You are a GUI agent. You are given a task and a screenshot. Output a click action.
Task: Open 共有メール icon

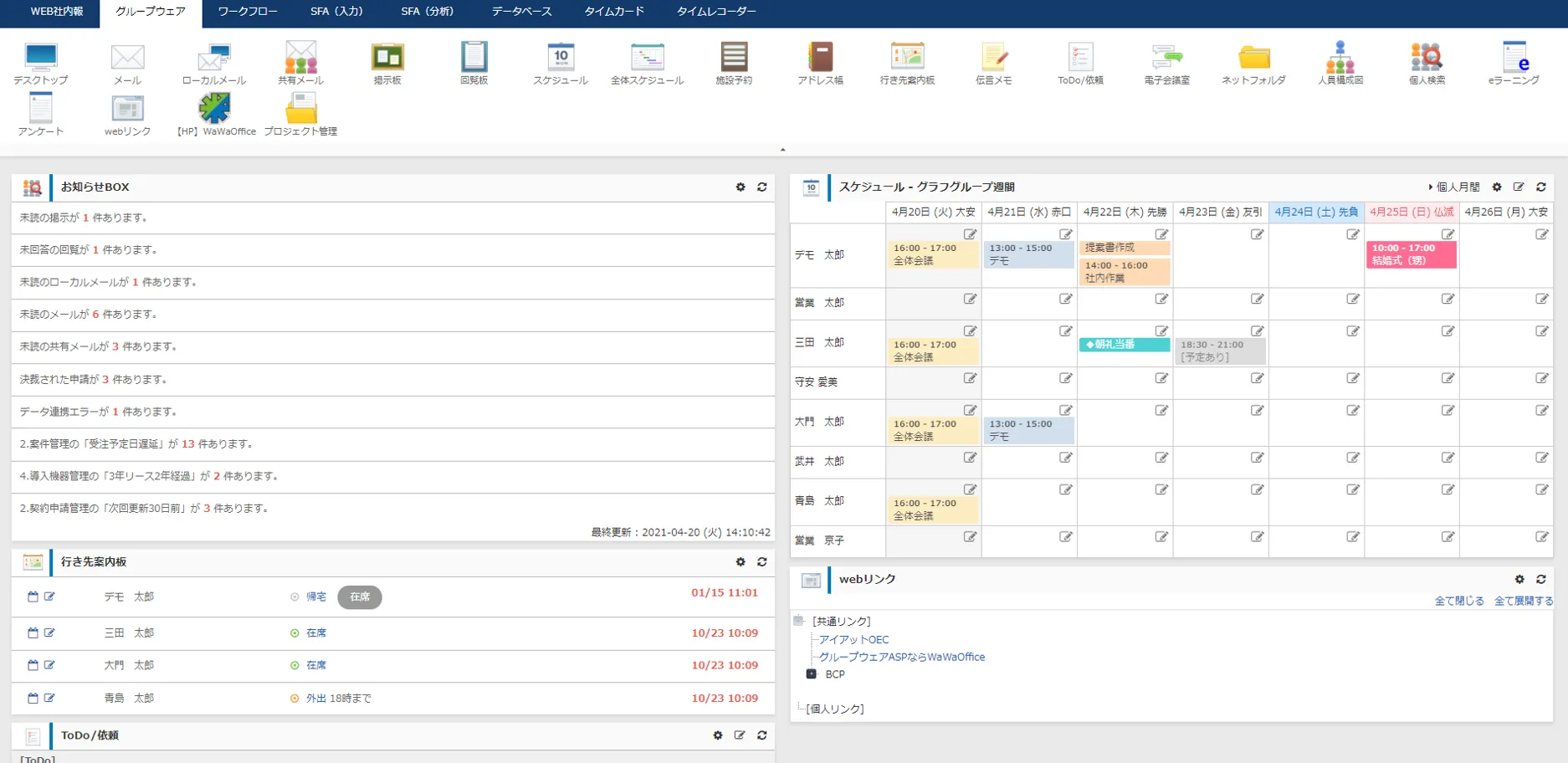pos(300,64)
